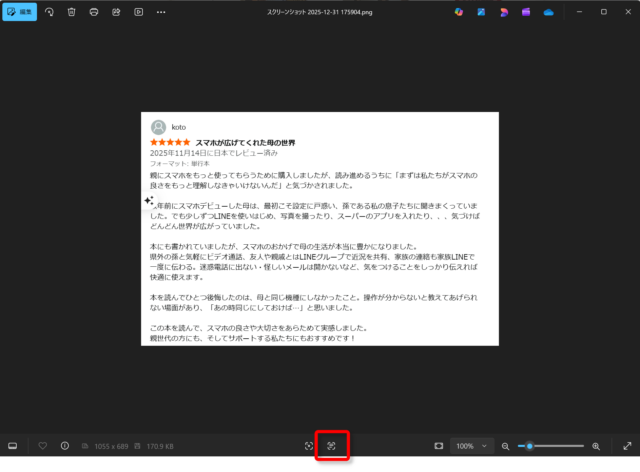The width and height of the screenshot is (640, 472).
Task: Click the Edit (編集) button
Action: click(x=19, y=12)
